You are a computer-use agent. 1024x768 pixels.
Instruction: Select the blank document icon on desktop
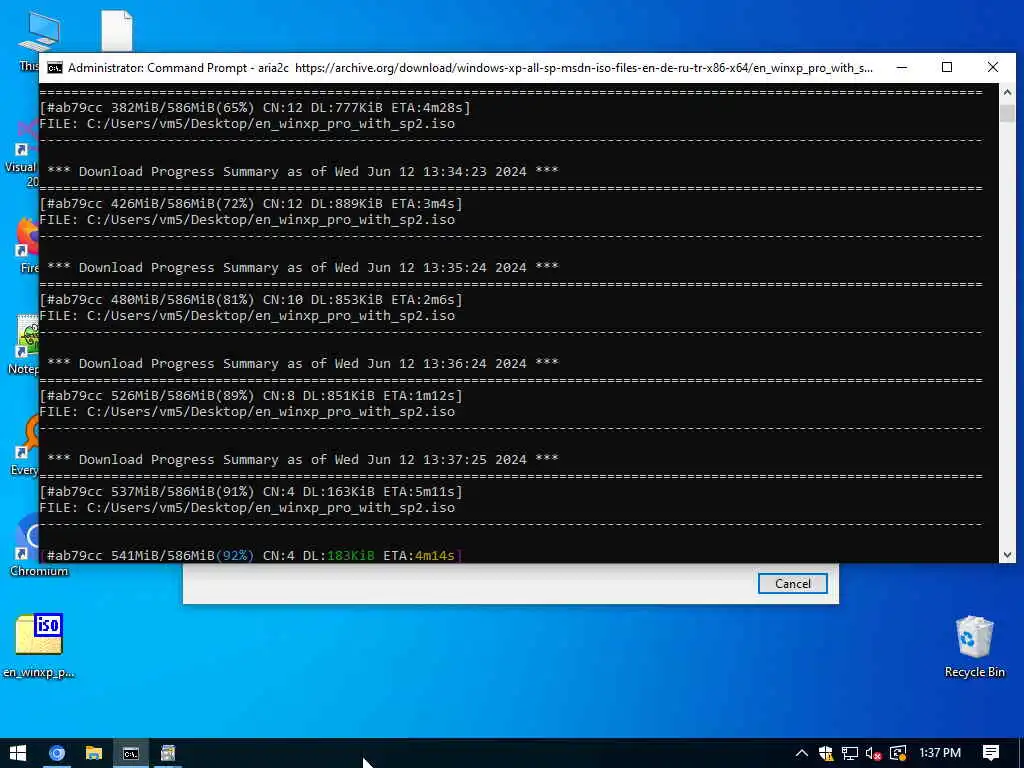tap(117, 31)
